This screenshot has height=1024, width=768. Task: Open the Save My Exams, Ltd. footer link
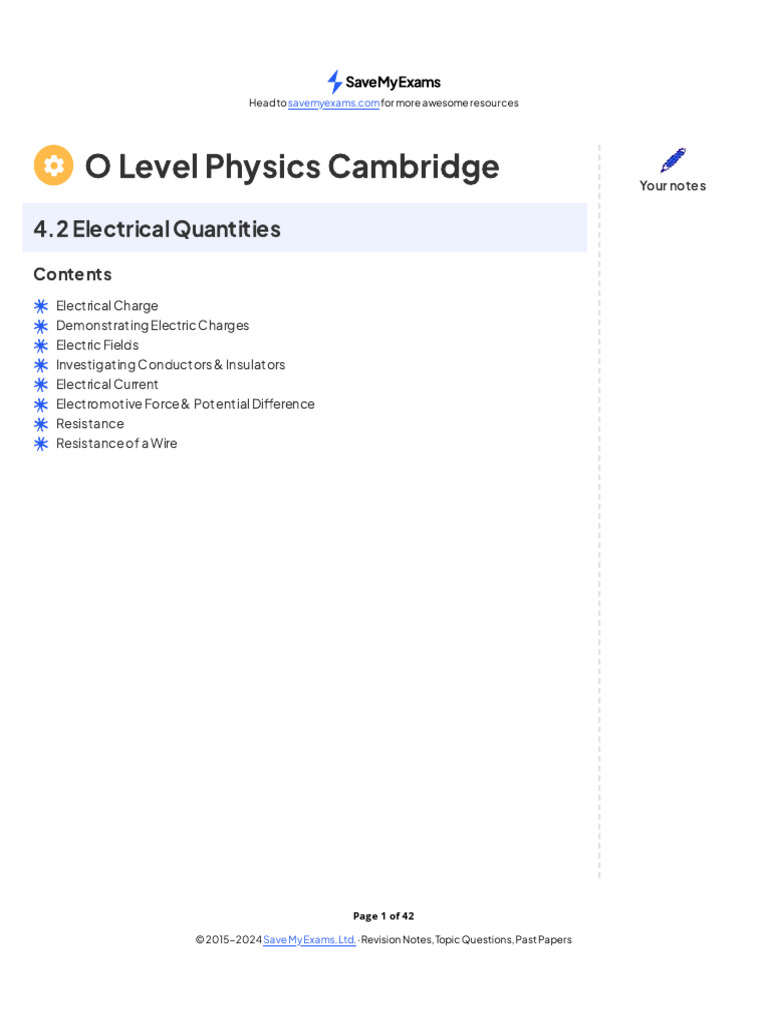tap(309, 940)
